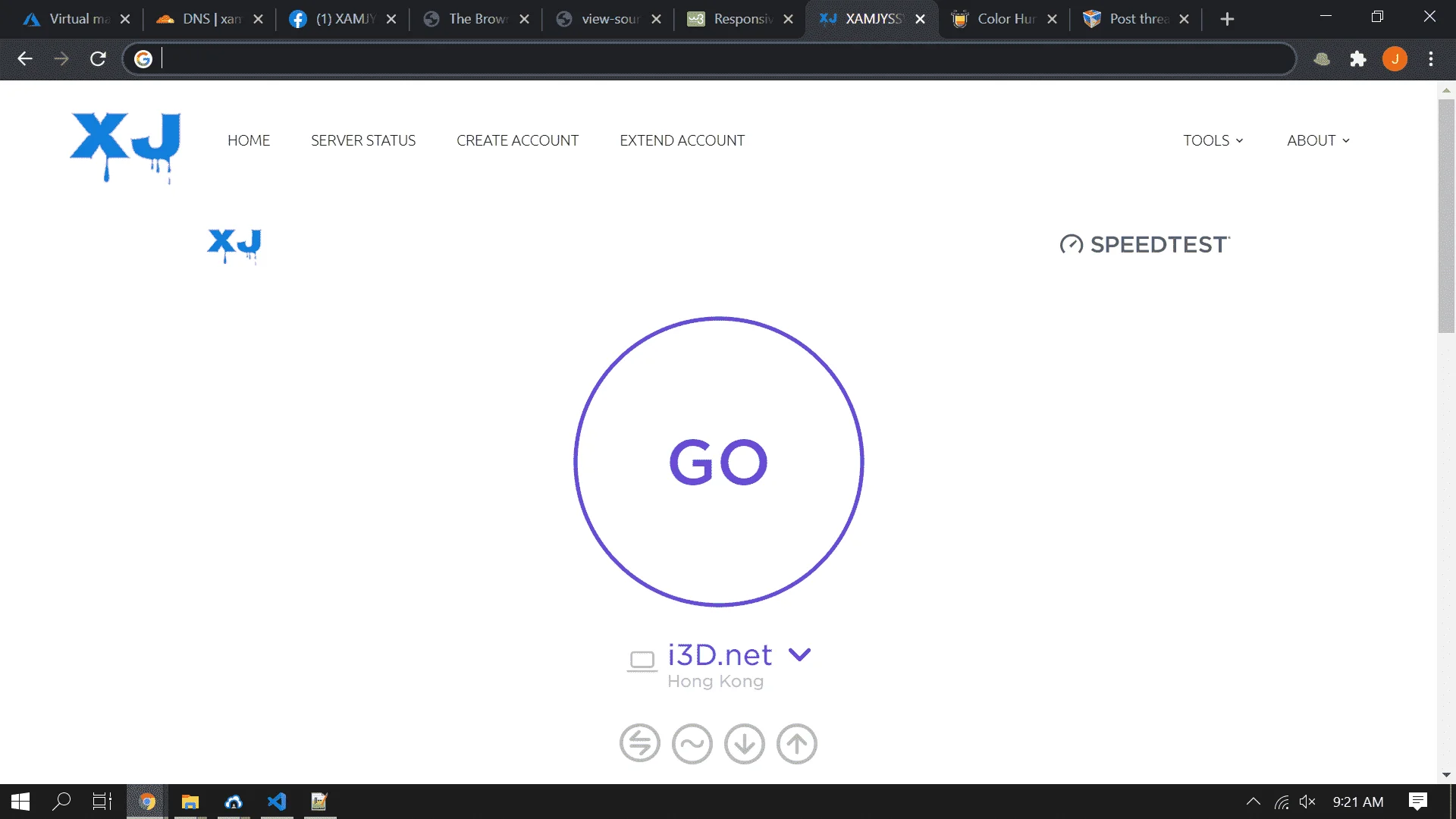
Task: Open the profile J avatar
Action: (x=1395, y=58)
